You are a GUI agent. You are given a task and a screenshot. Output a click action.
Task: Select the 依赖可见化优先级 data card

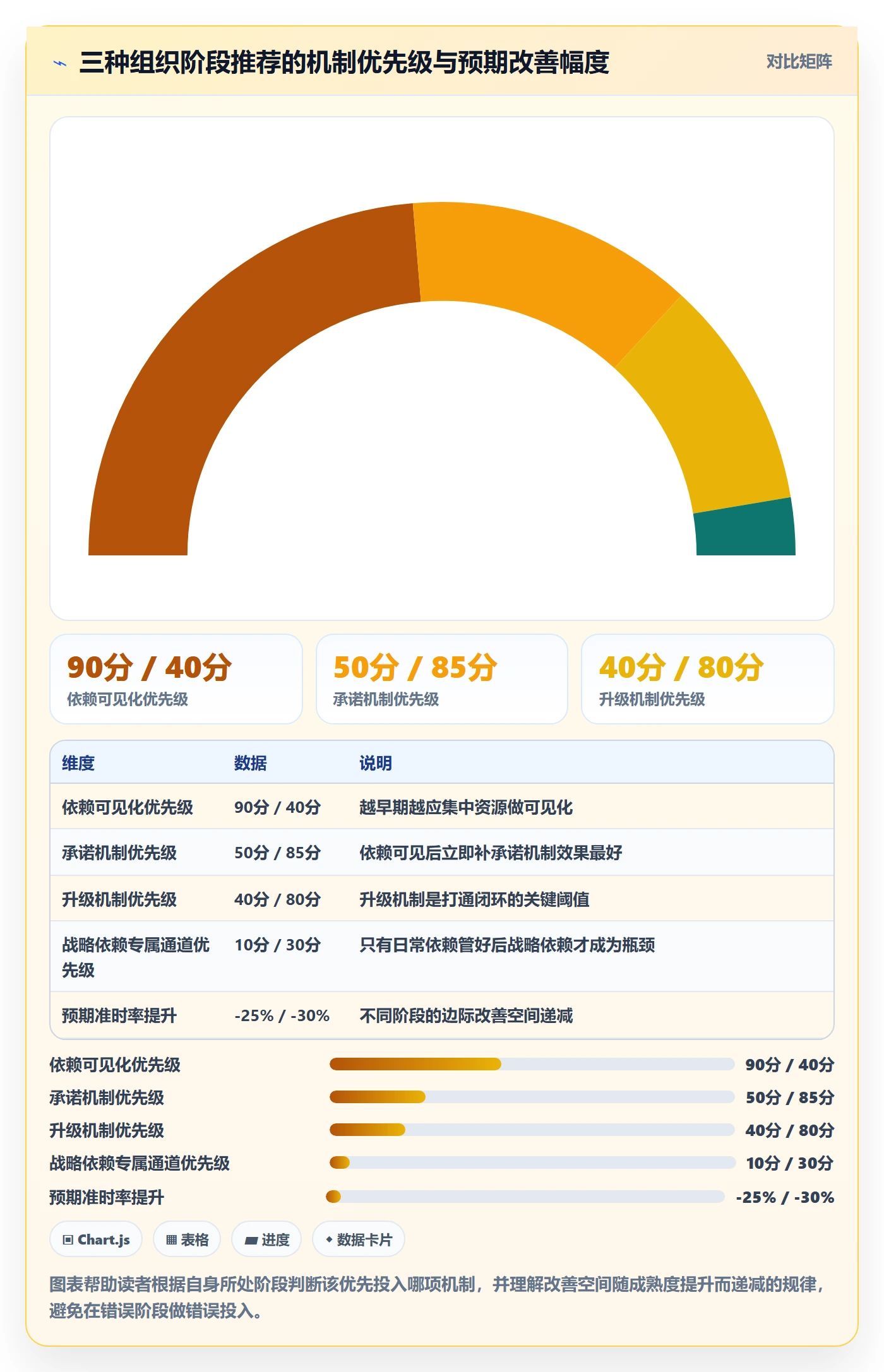[x=176, y=679]
